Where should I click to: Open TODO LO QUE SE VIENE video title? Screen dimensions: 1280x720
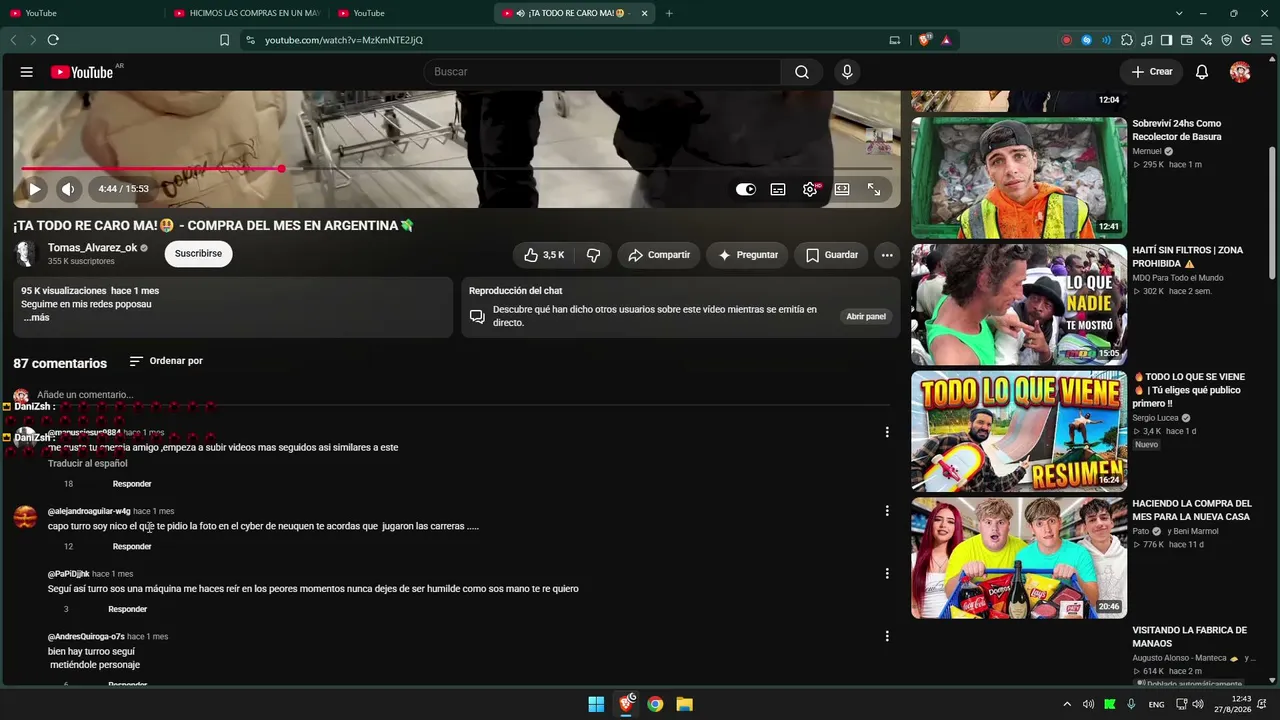(1189, 390)
